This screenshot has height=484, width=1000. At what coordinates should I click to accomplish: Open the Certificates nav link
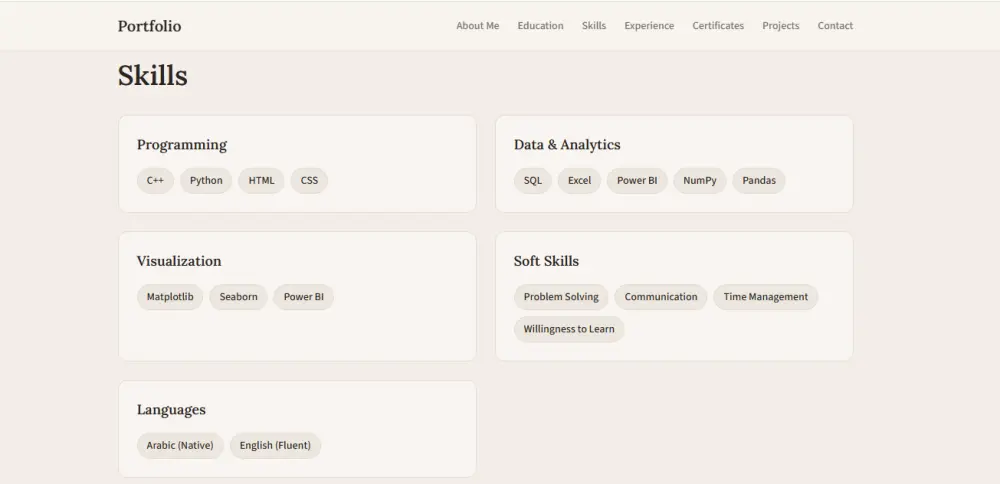(718, 26)
